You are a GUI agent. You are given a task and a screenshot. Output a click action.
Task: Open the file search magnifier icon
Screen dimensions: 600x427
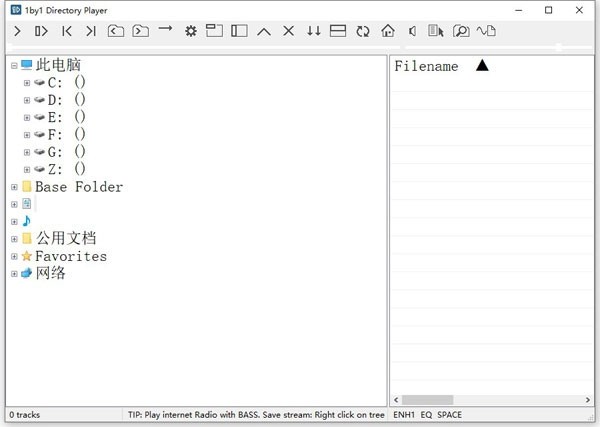point(461,32)
